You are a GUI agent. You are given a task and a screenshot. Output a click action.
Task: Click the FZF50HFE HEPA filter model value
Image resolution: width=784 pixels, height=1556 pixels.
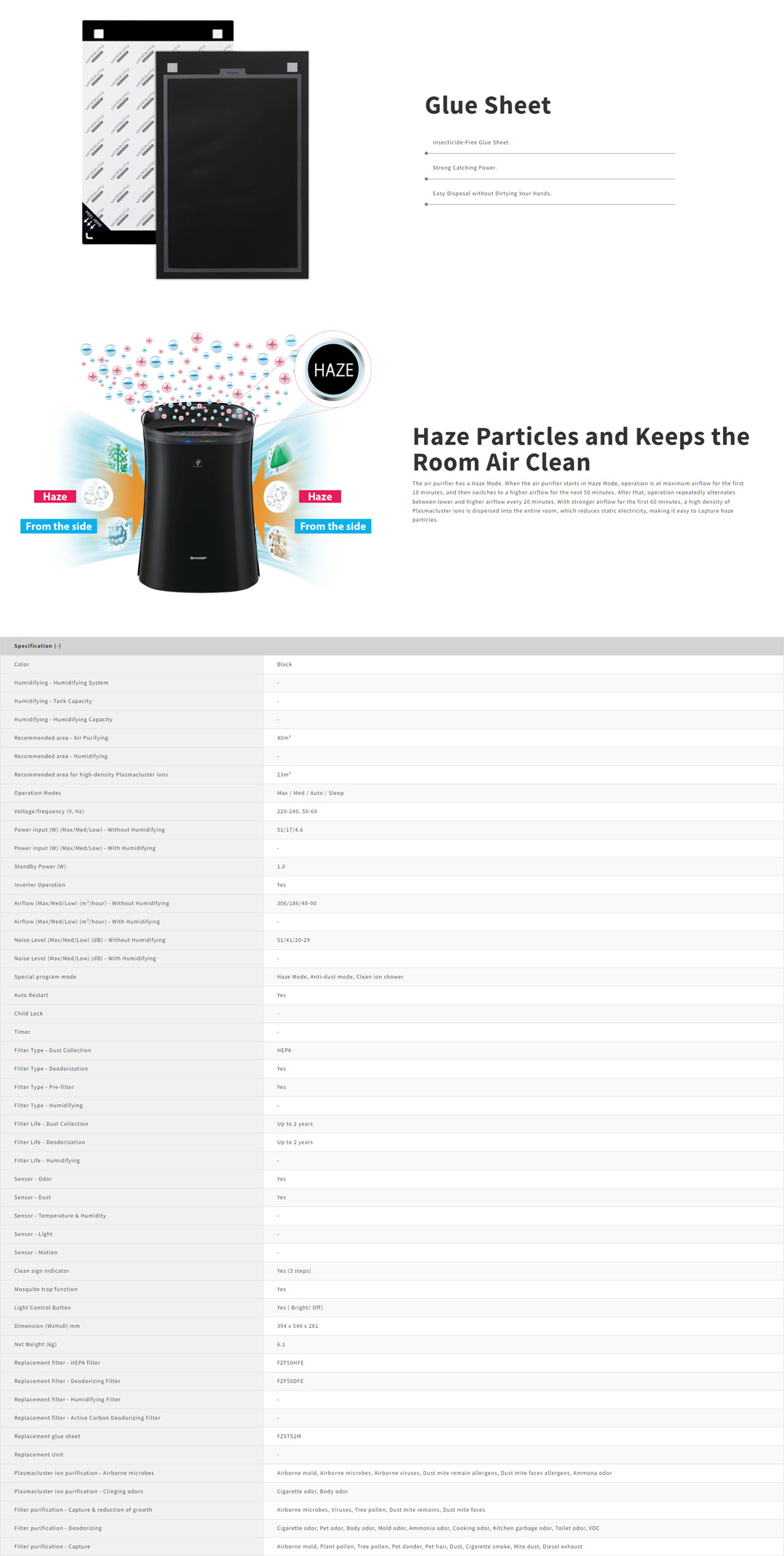290,1363
